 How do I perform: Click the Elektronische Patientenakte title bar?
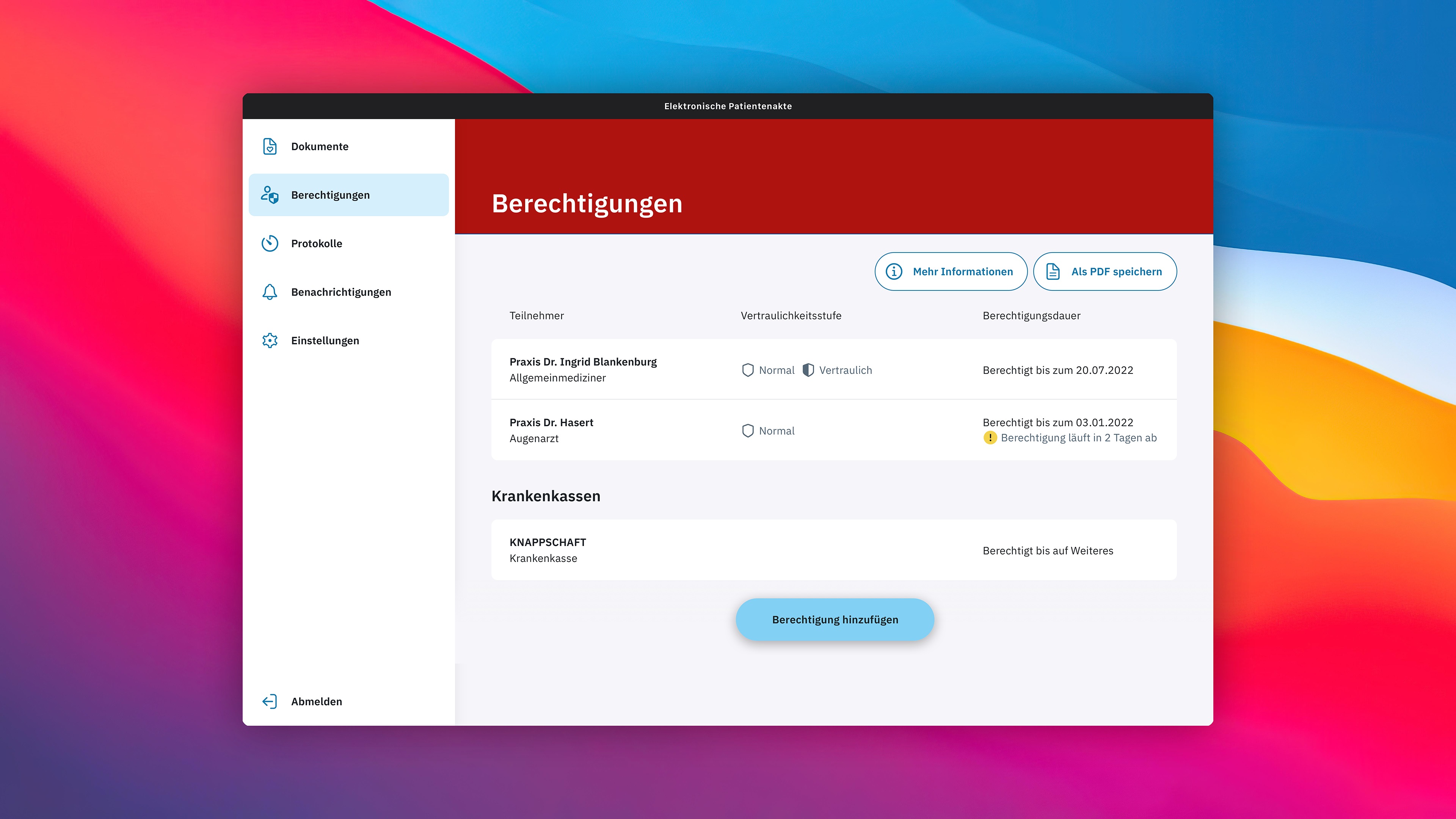[x=728, y=106]
